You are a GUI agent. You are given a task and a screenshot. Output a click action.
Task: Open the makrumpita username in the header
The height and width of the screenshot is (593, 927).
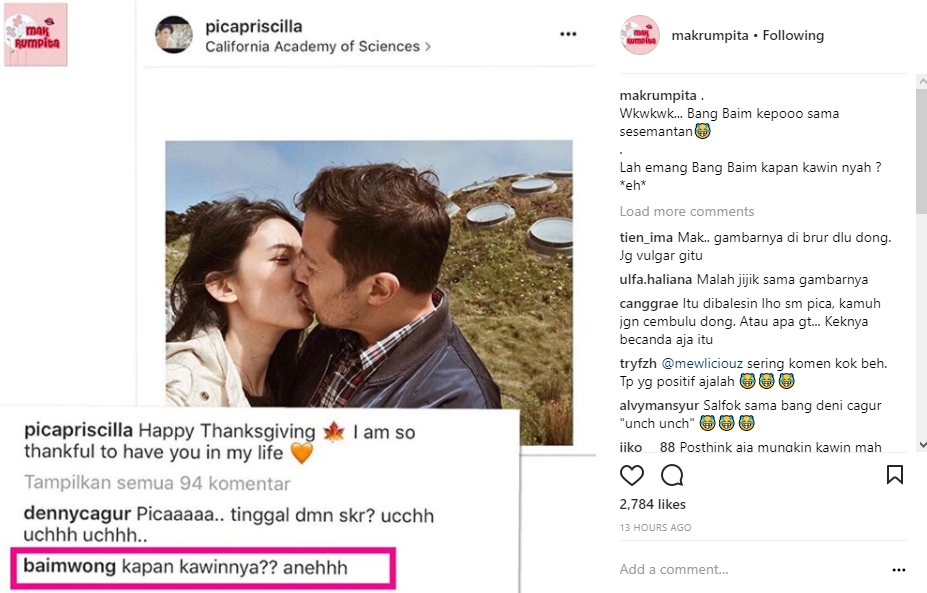click(713, 36)
